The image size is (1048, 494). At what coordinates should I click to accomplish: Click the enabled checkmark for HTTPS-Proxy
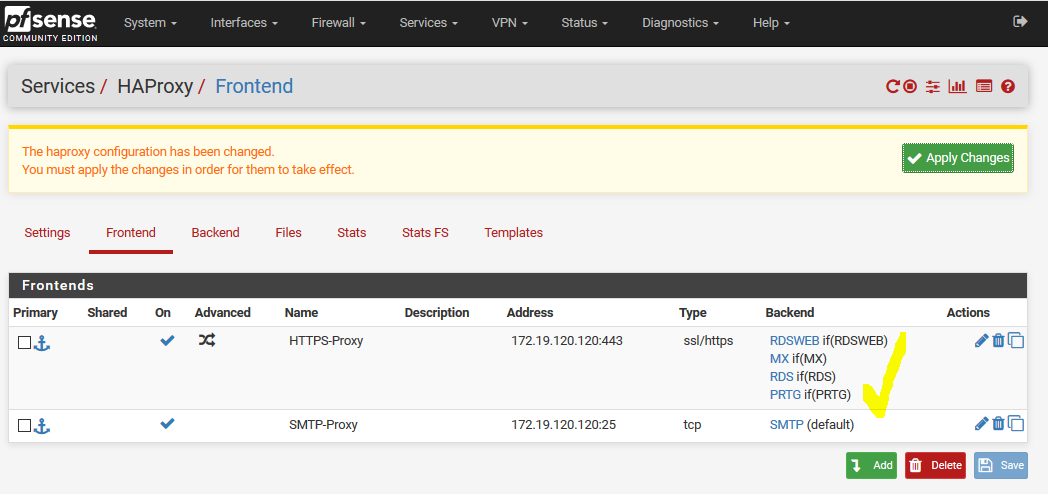(x=167, y=340)
